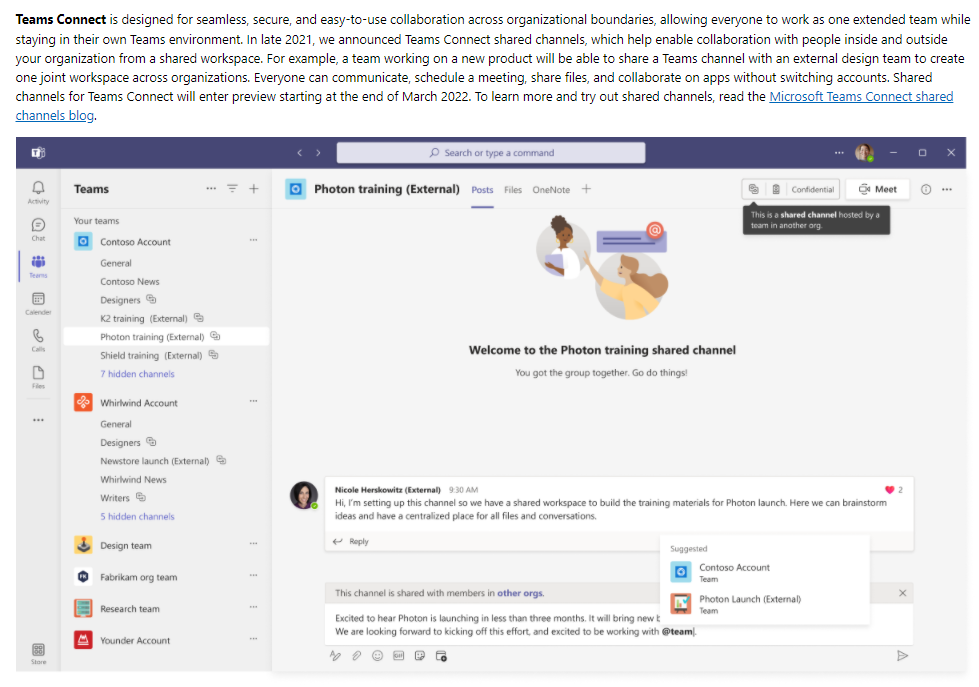Expand 5 hidden channels under Whirlwind
This screenshot has width=979, height=687.
click(137, 517)
